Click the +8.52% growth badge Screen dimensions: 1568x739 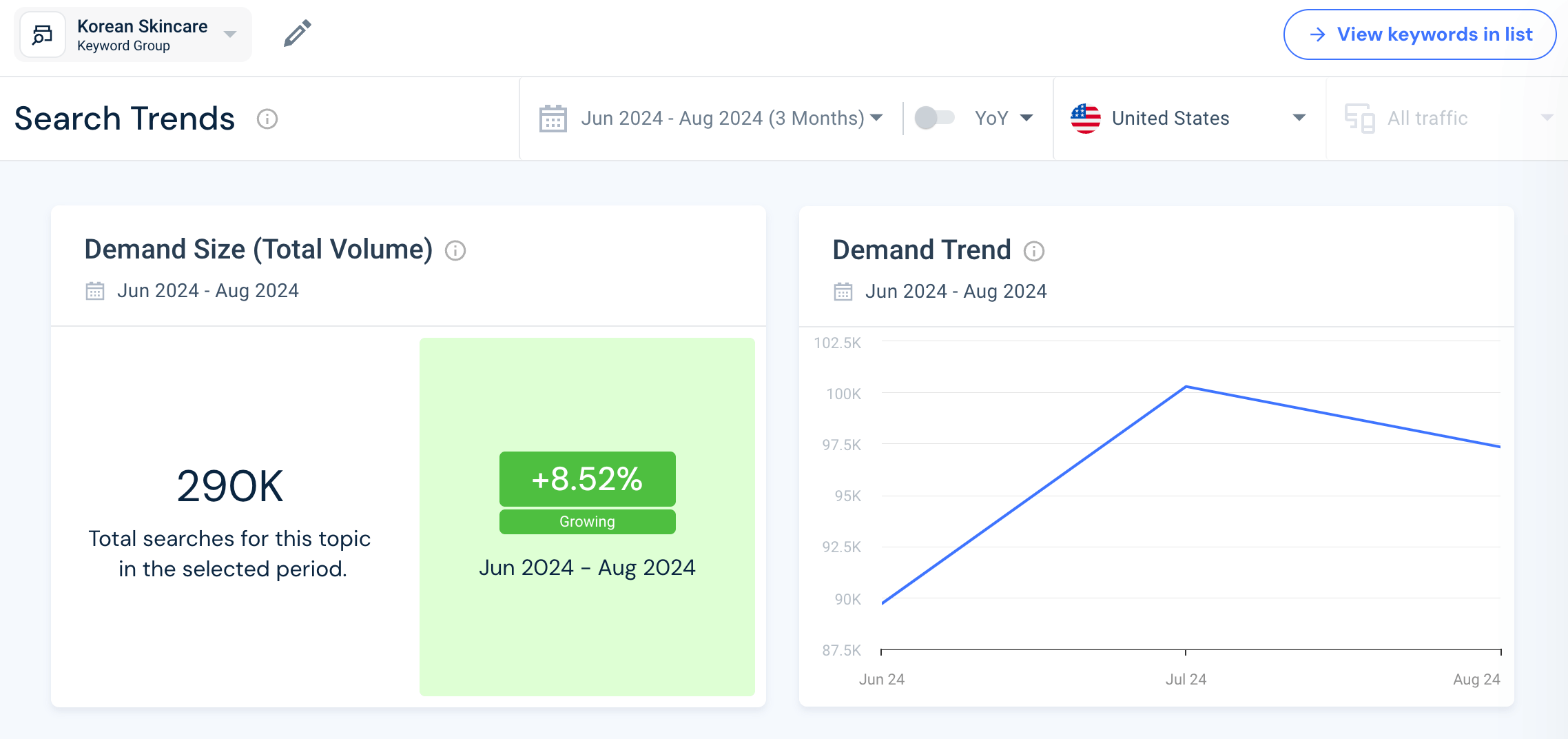tap(587, 479)
